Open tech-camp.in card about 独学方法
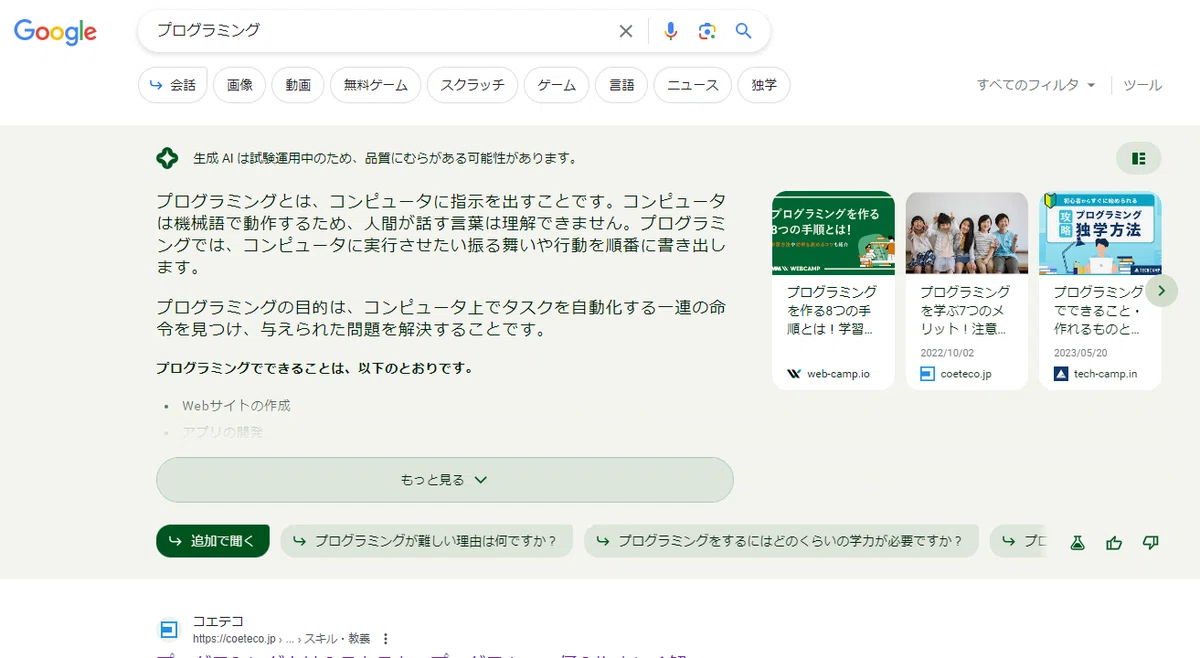Screen dimensions: 1200x658 click(1100, 291)
